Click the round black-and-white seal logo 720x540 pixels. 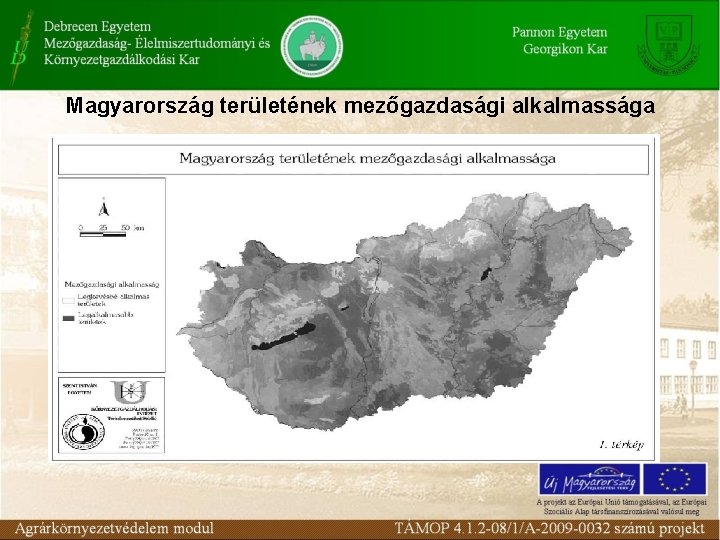[x=83, y=432]
